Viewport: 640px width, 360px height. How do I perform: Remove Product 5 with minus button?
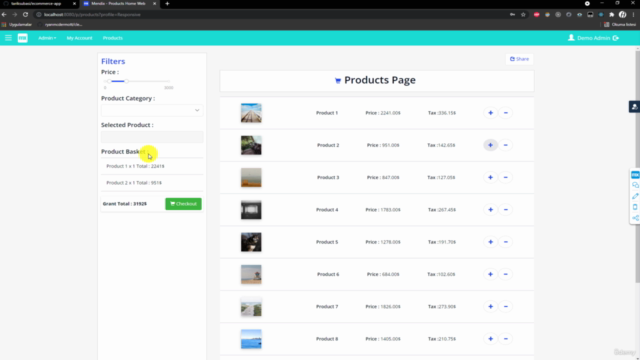tap(505, 242)
